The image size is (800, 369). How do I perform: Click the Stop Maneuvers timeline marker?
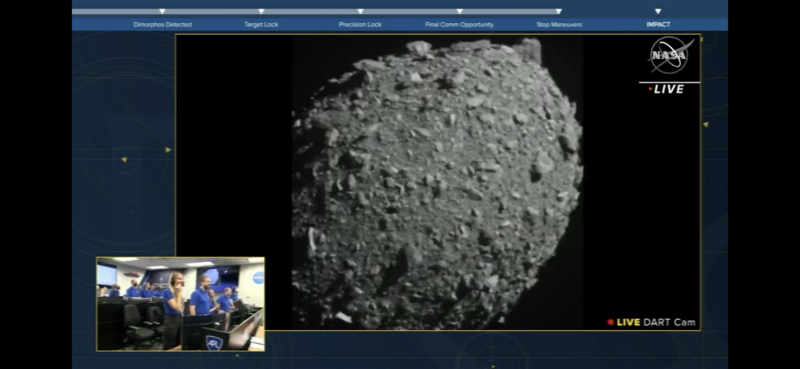pyautogui.click(x=559, y=11)
